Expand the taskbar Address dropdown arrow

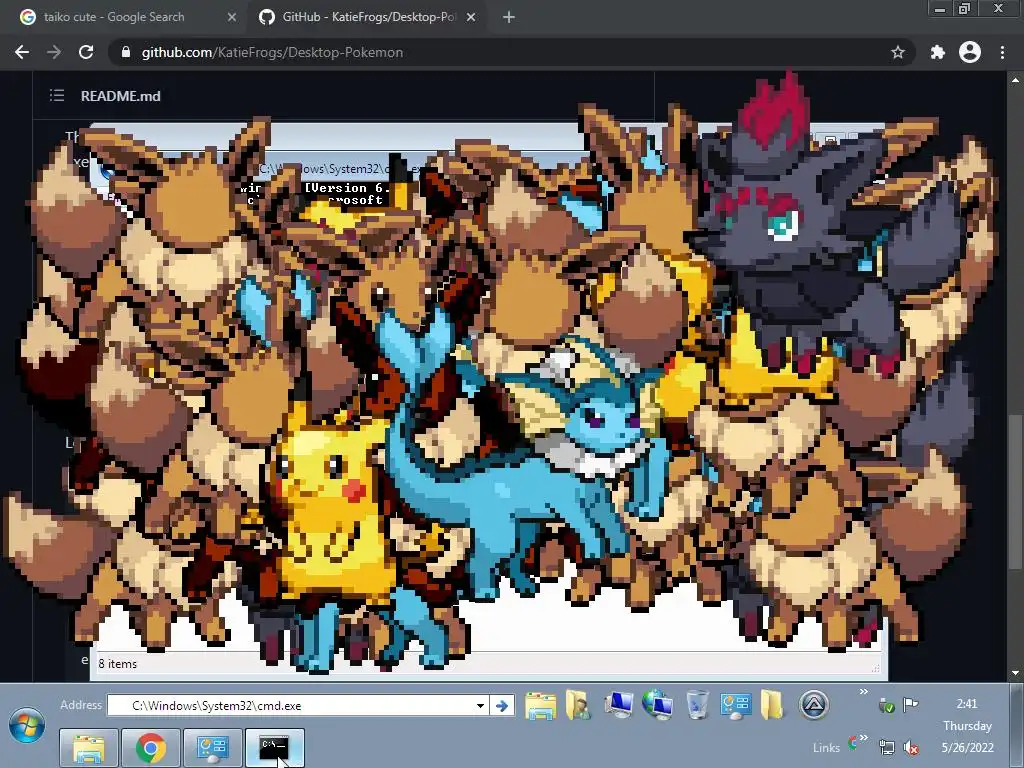(481, 706)
